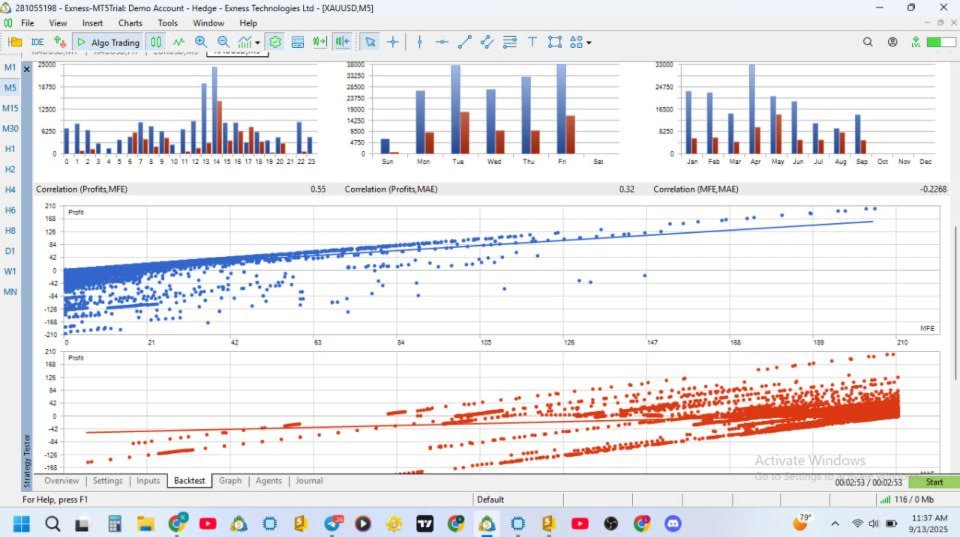Switch chart to line graph

[178, 42]
